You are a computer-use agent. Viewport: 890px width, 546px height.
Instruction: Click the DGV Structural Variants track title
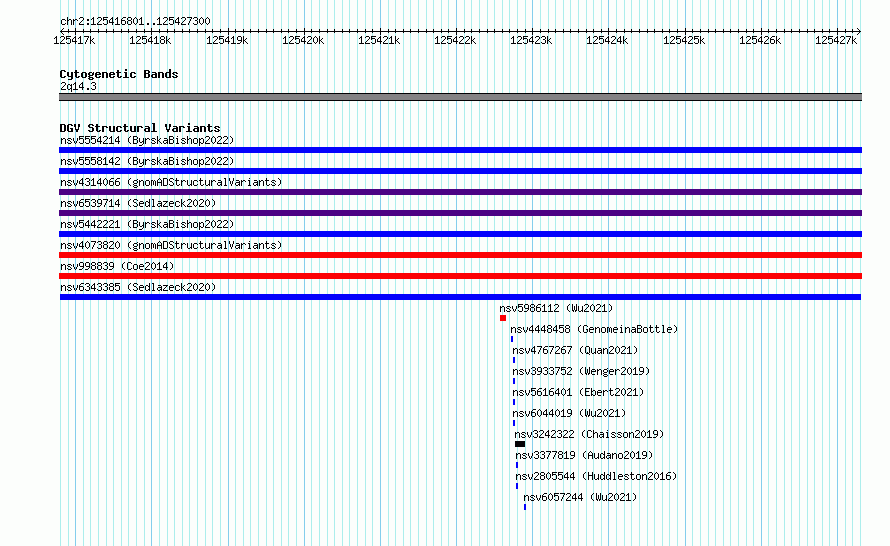140,128
